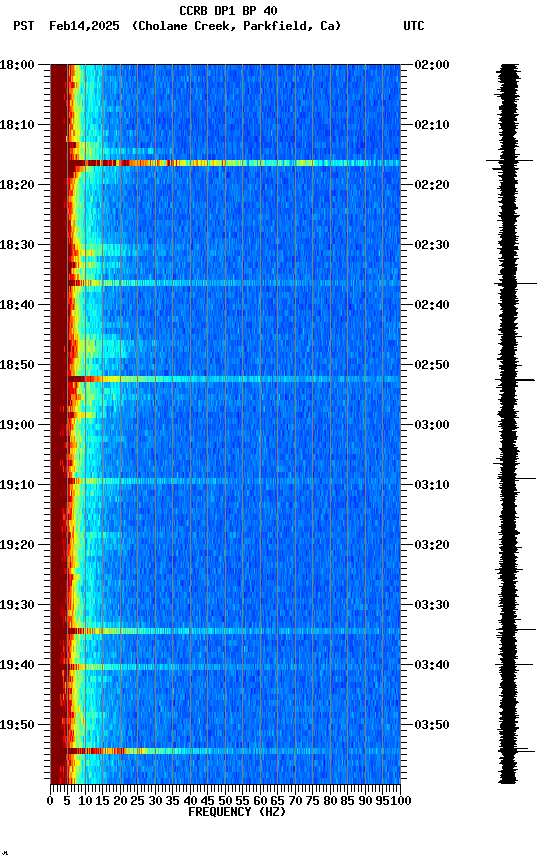The width and height of the screenshot is (552, 864).
Task: Click the spectrogram event band near 18:36
Action: (x=234, y=283)
